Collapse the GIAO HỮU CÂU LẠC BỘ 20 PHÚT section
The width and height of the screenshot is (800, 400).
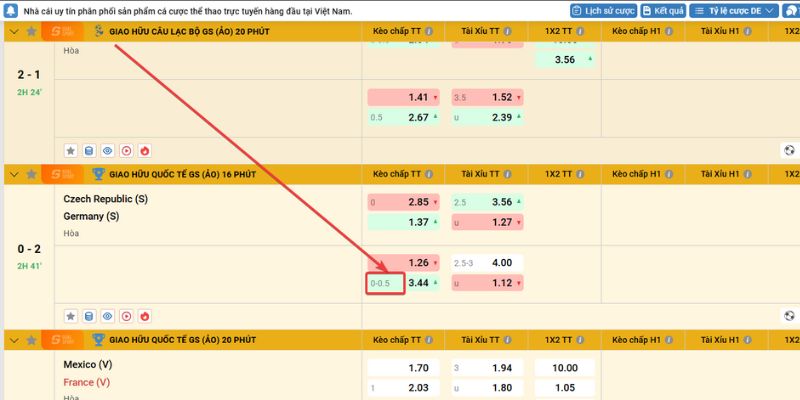tap(13, 33)
